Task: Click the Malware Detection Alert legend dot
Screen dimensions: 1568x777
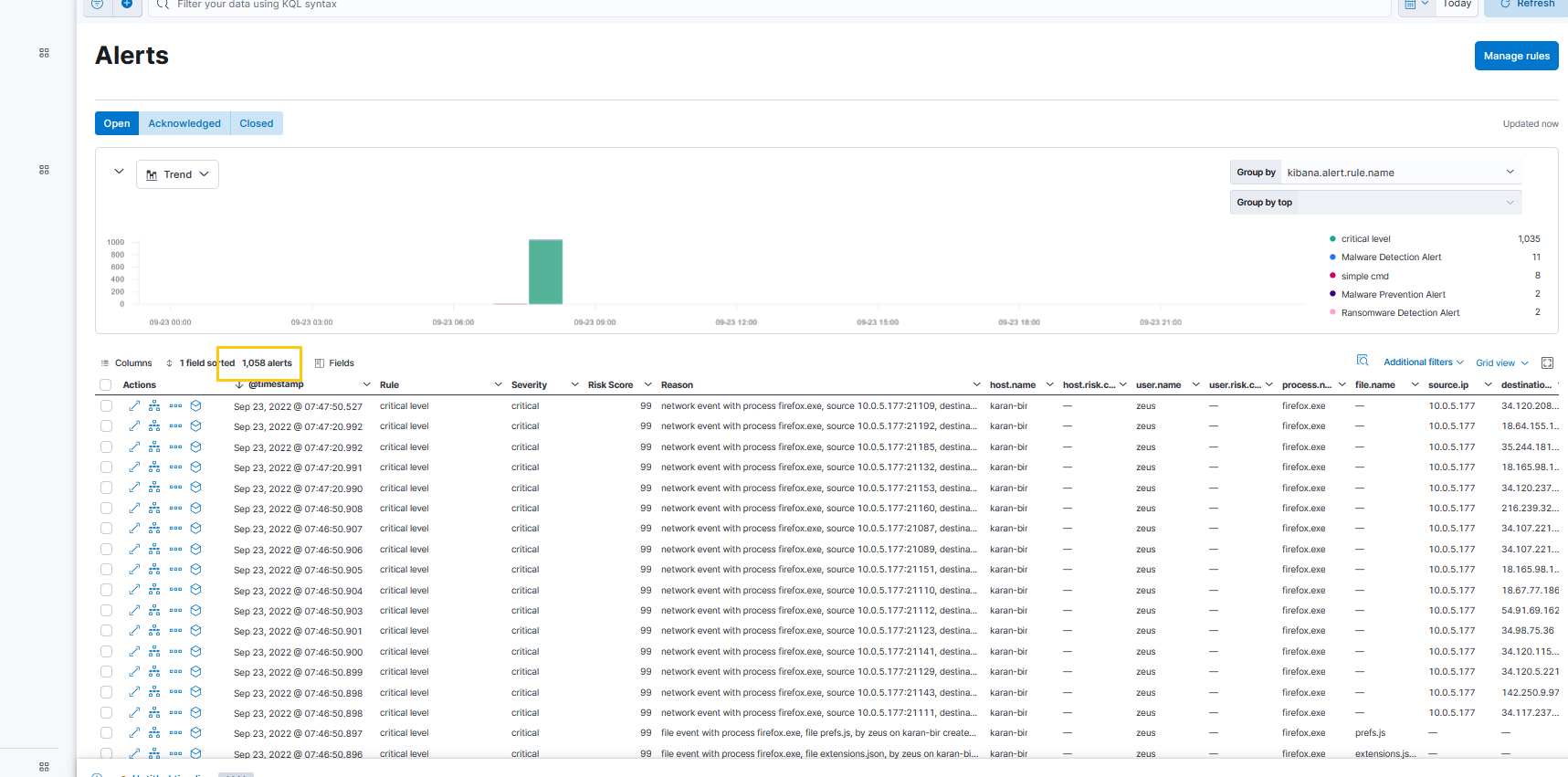Action: 1332,257
